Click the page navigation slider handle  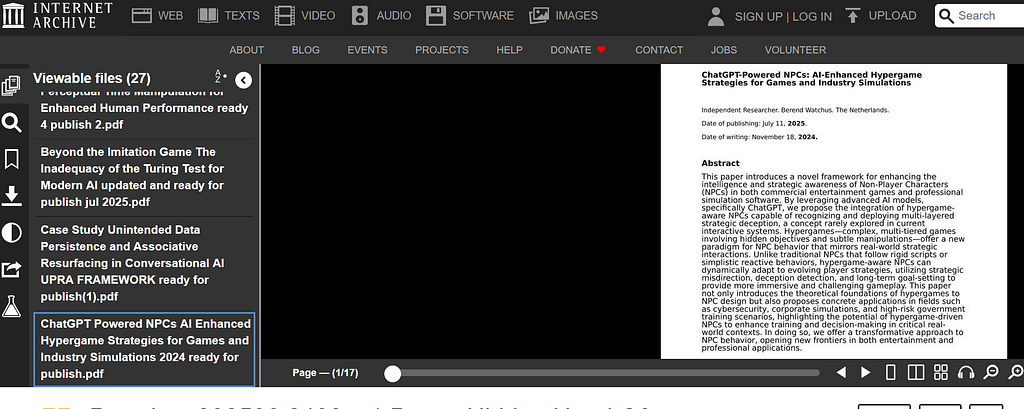click(x=392, y=373)
